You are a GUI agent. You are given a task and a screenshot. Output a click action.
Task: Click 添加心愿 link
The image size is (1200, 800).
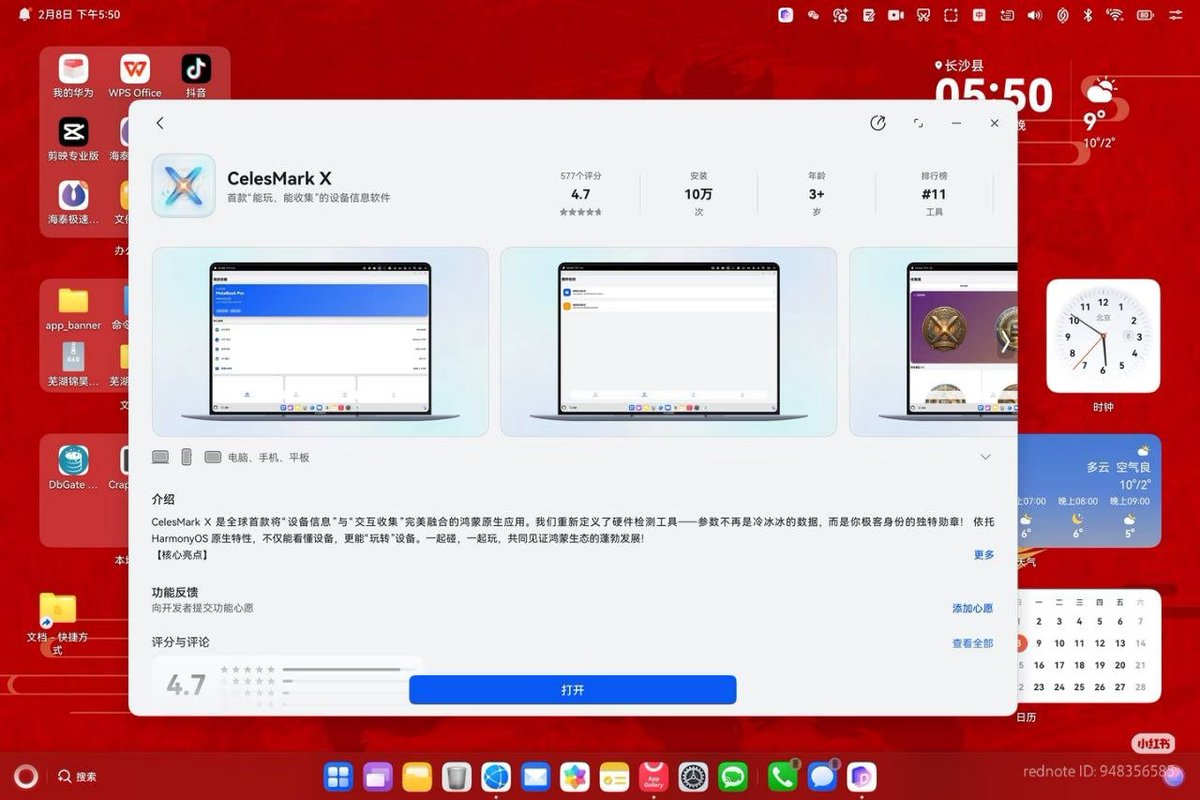(972, 608)
